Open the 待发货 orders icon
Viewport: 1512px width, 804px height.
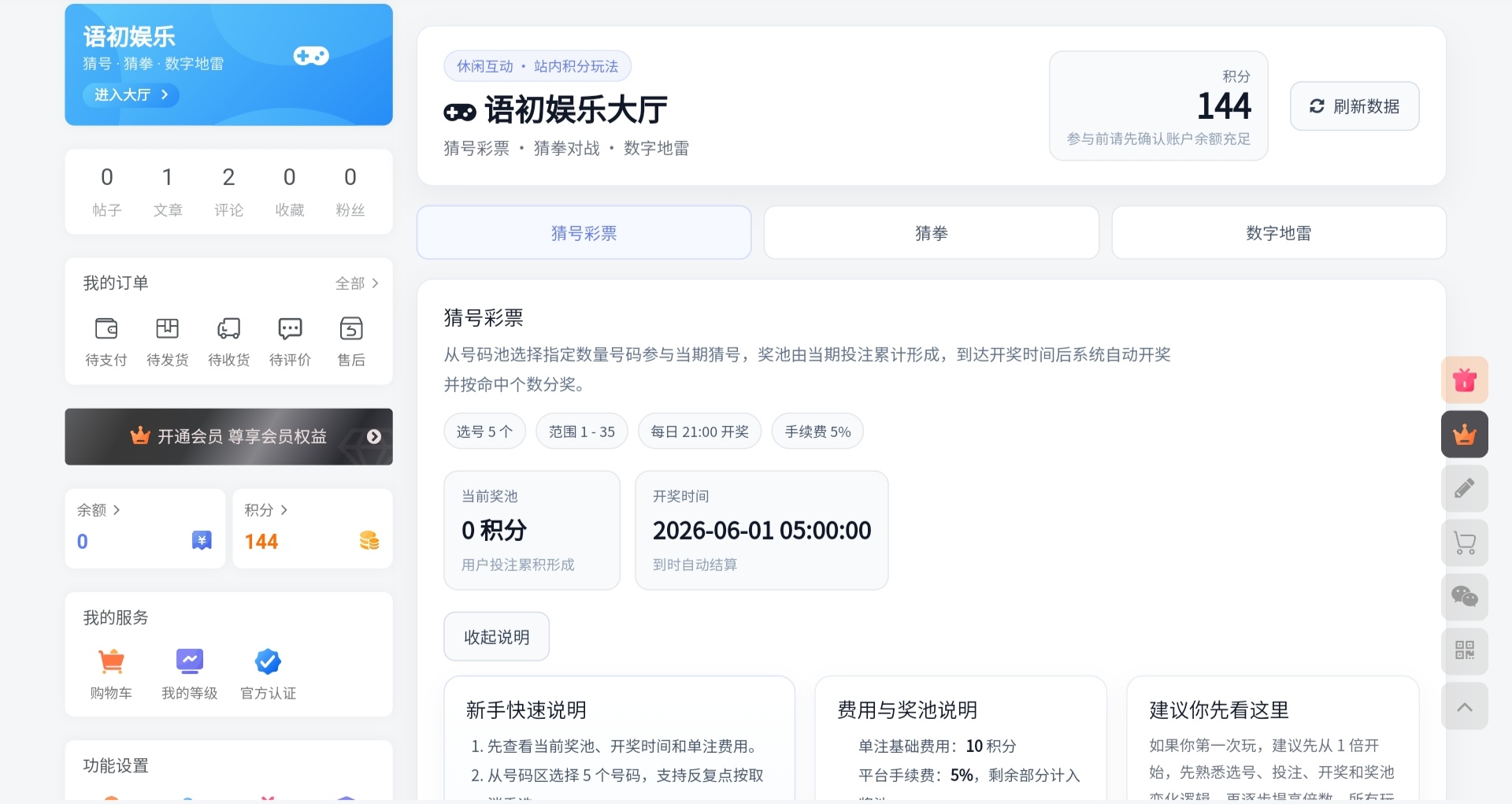click(x=167, y=328)
